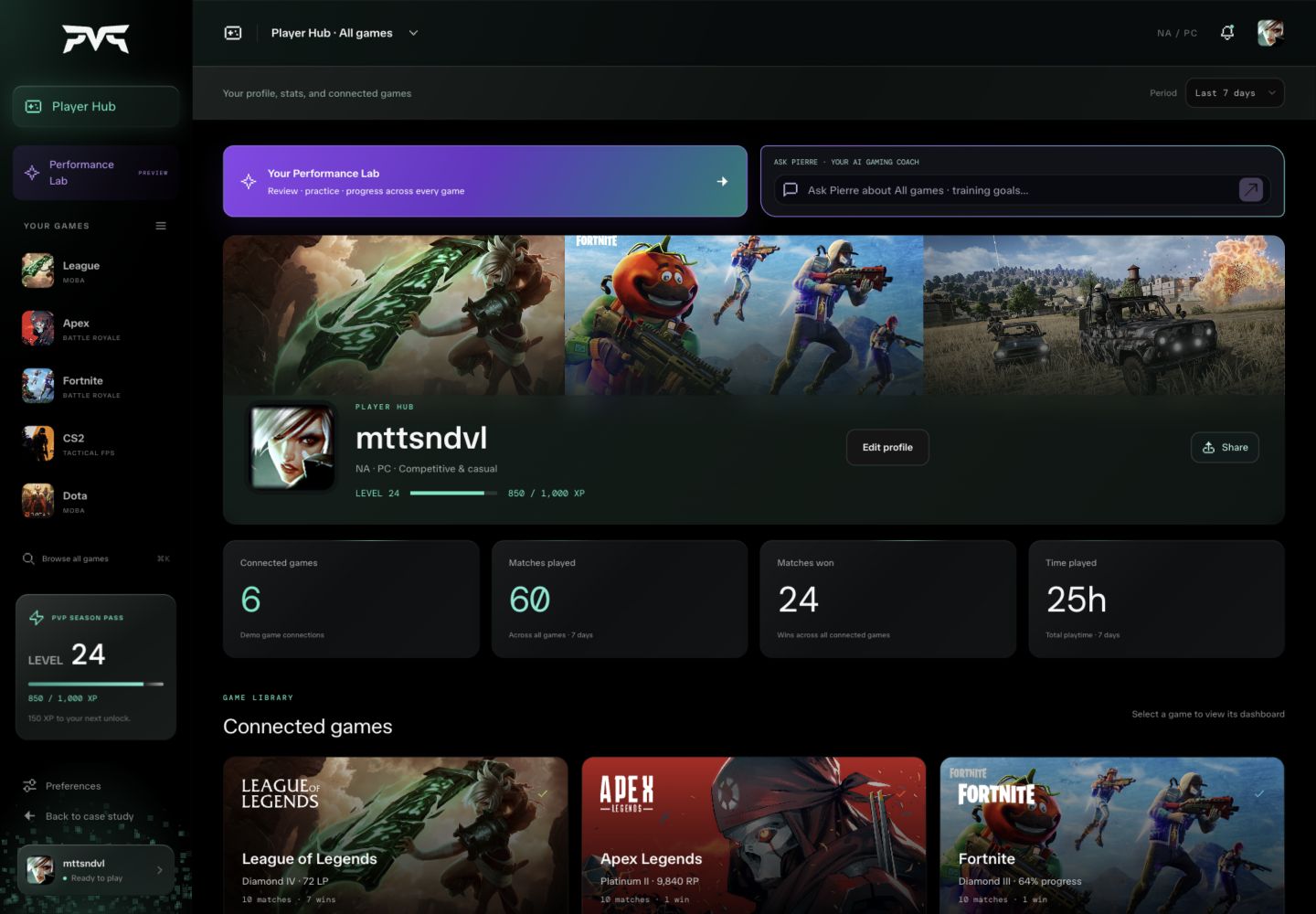Click the Connected games stat card
The image size is (1316, 914).
(351, 599)
